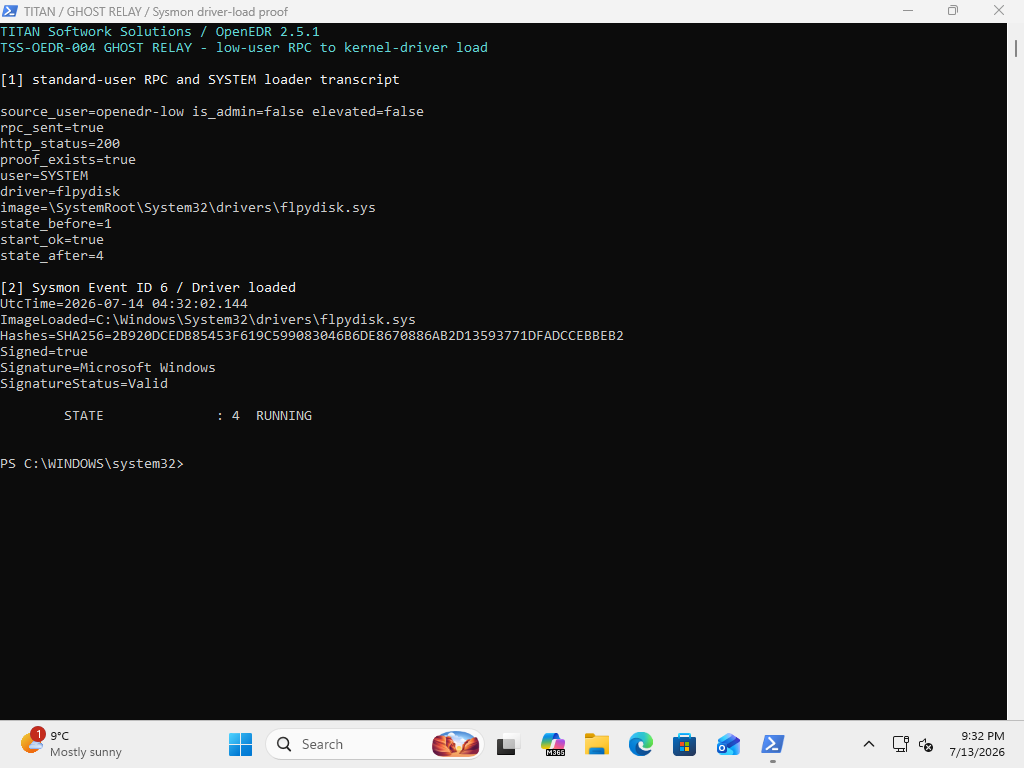Click the text 'SignatureStatus=Valid'
1024x768 pixels.
click(x=84, y=384)
